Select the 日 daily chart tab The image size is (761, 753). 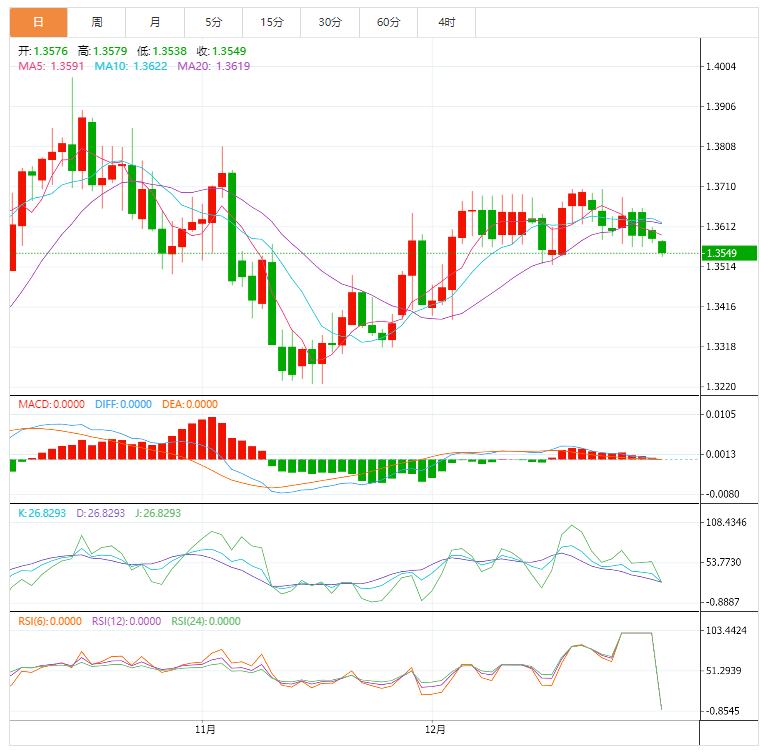tap(38, 22)
